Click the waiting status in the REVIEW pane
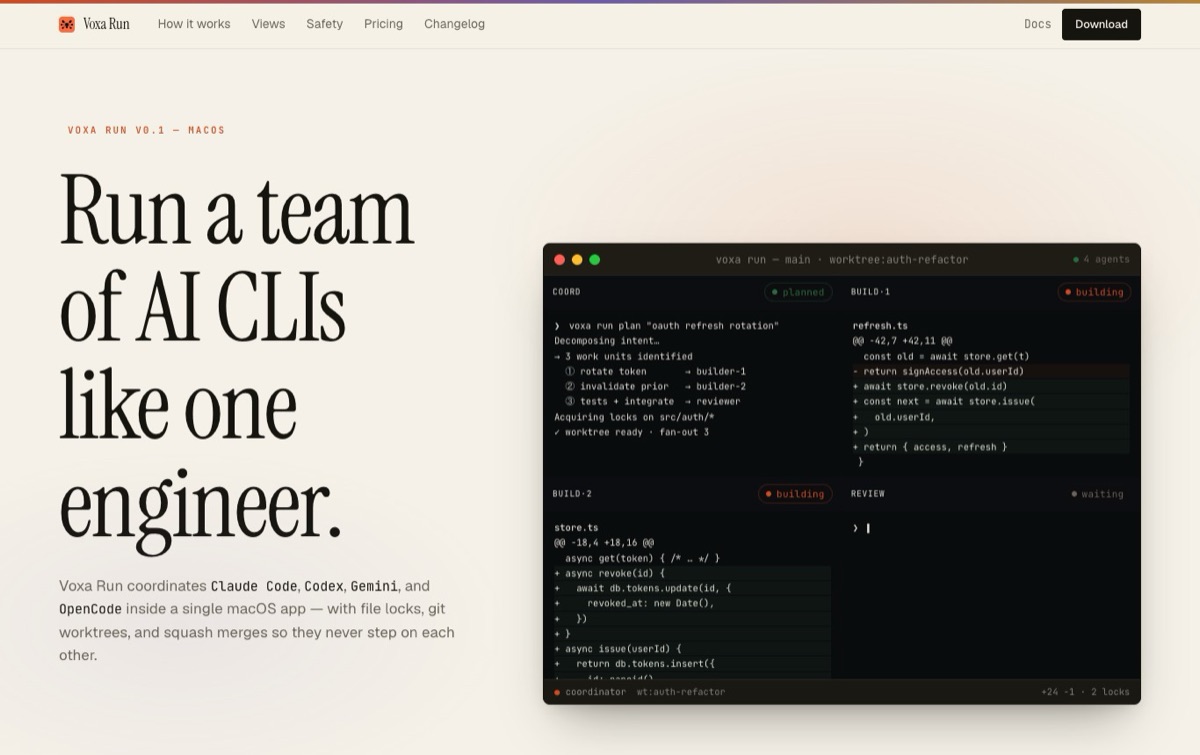 [1097, 494]
